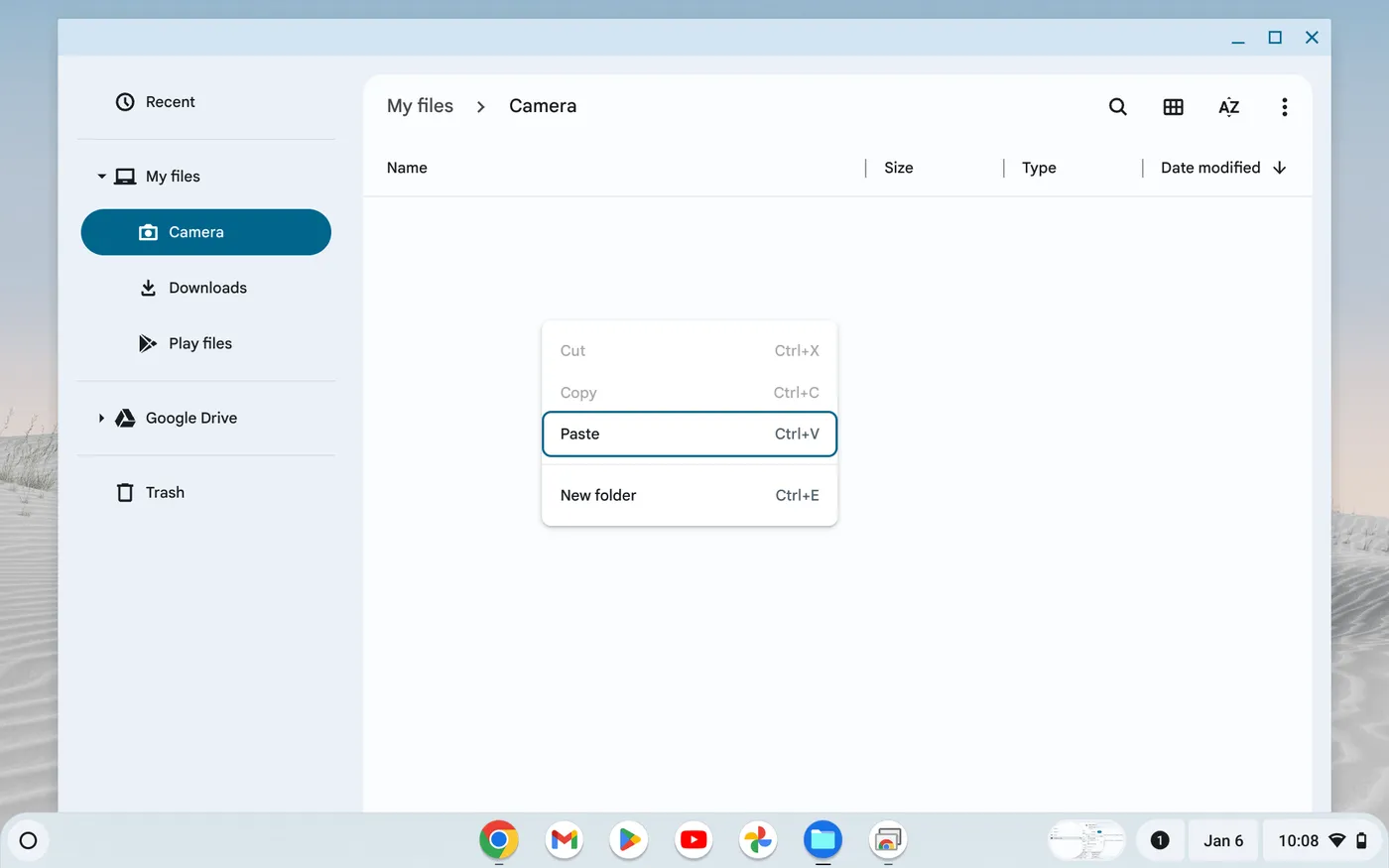This screenshot has width=1389, height=868.
Task: Open the launcher circle button
Action: point(28,840)
